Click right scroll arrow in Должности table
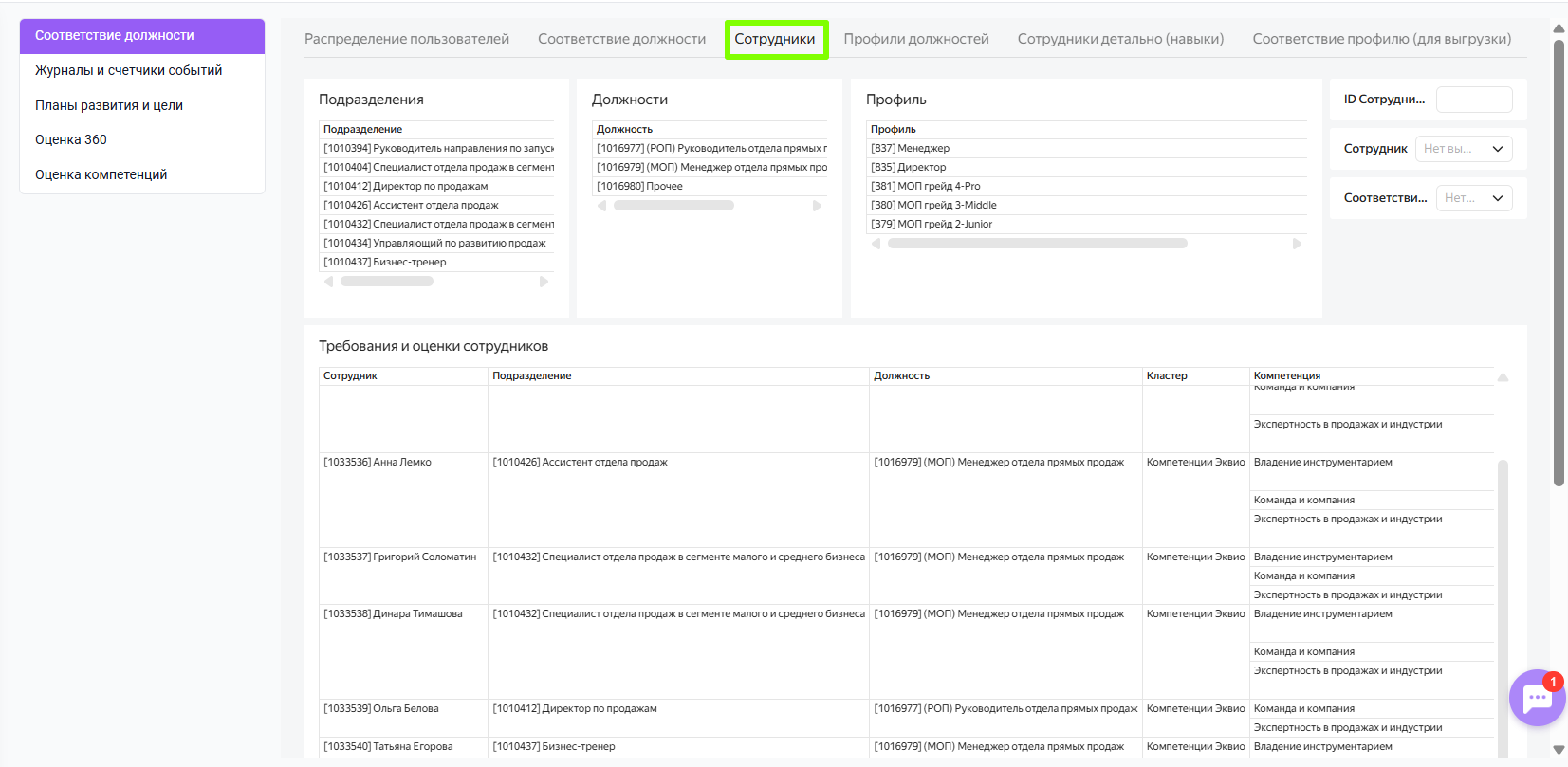1568x767 pixels. coord(817,206)
